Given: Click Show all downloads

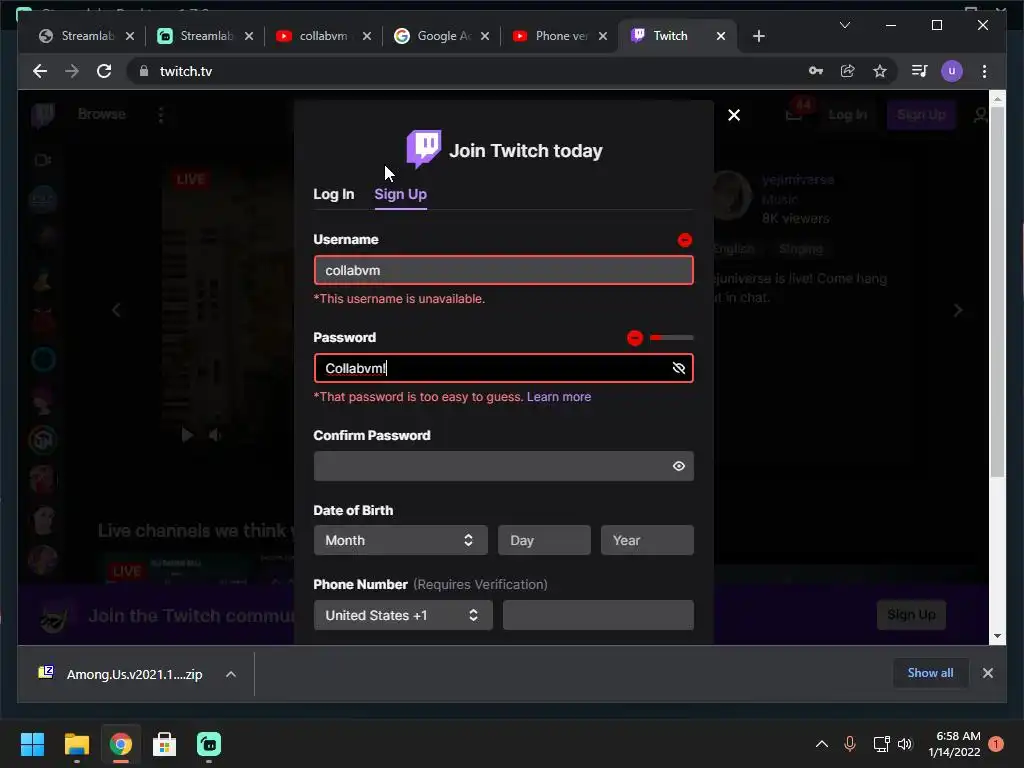Looking at the screenshot, I should (930, 673).
